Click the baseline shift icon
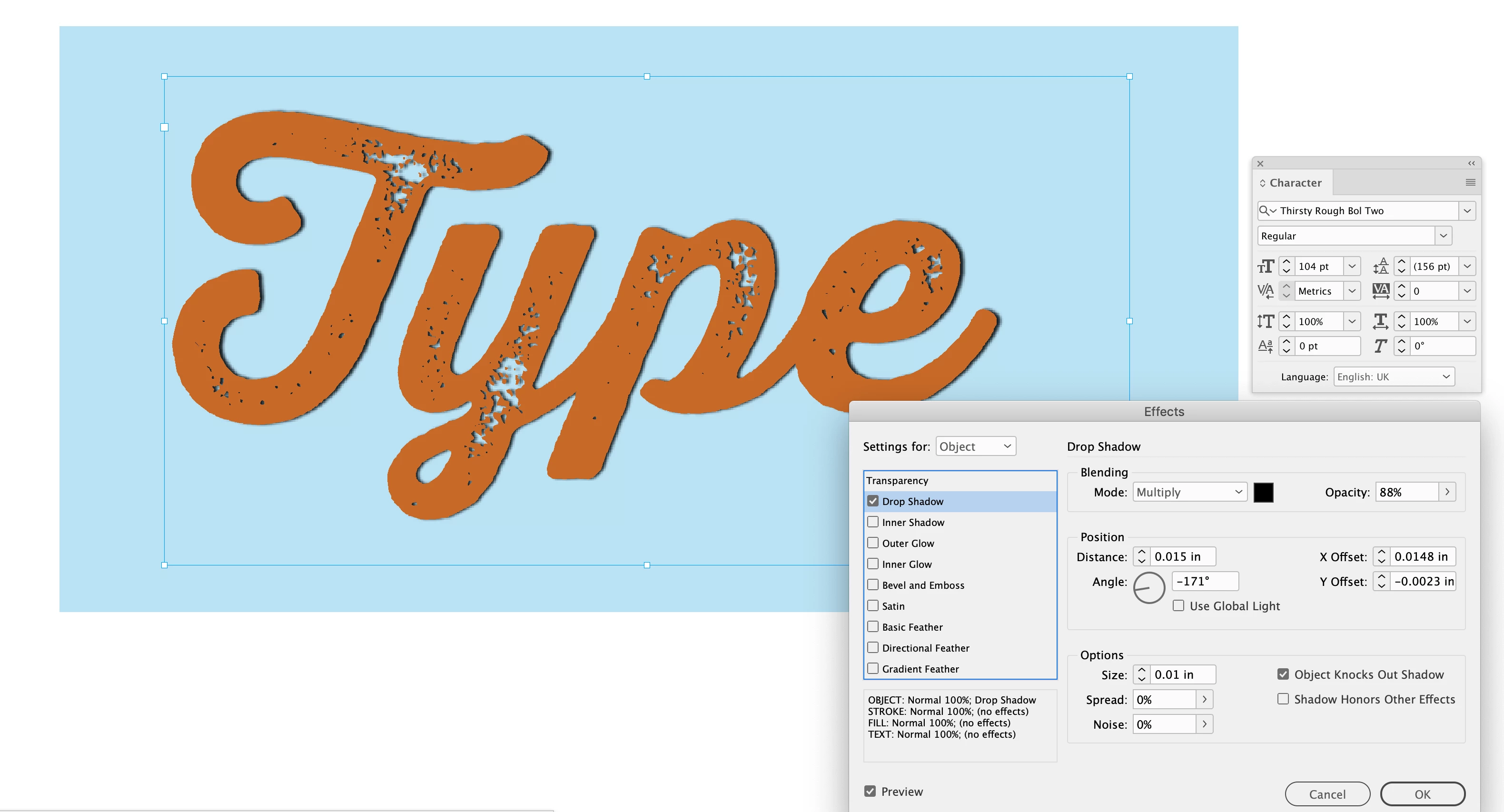 (1265, 346)
